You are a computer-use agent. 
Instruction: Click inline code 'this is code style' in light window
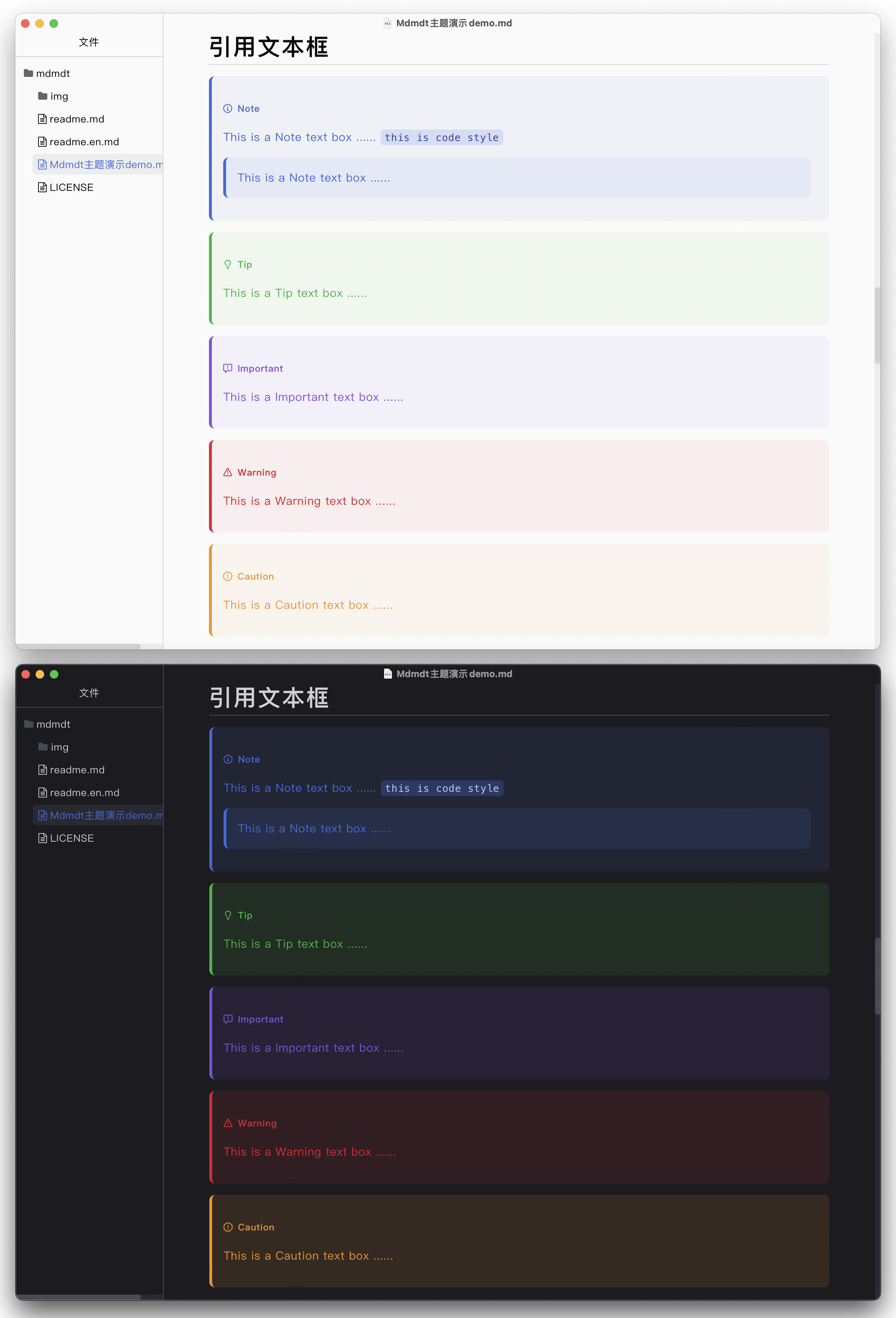[442, 137]
